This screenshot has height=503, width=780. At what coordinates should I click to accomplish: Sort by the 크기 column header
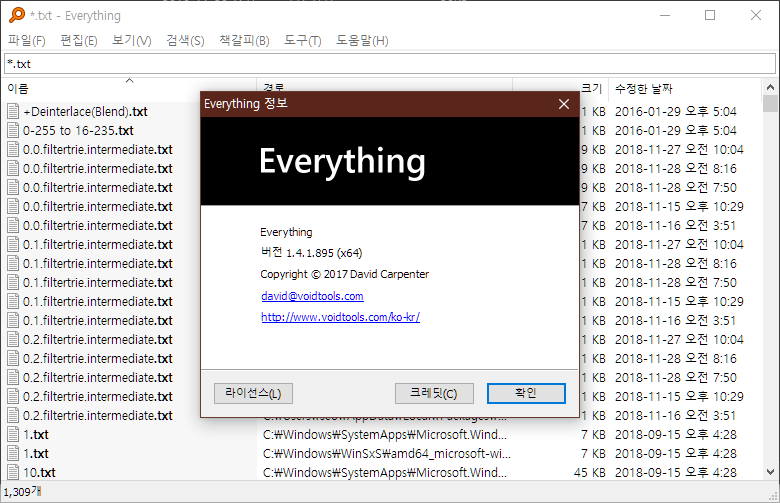591,89
